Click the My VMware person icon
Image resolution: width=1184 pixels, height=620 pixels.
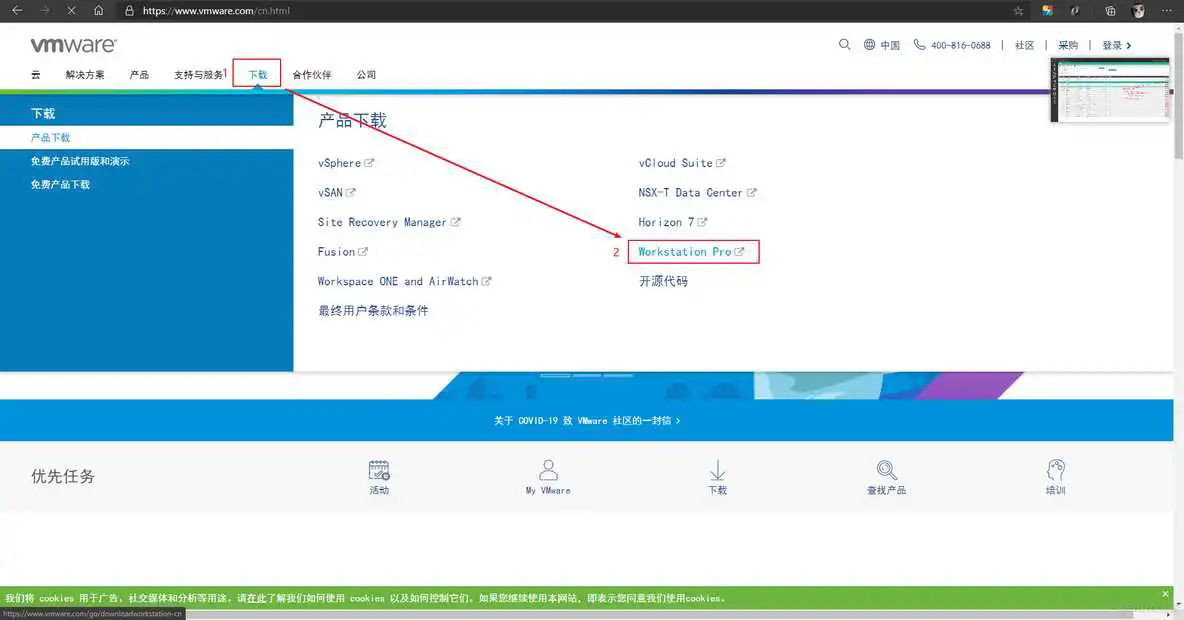coord(548,469)
